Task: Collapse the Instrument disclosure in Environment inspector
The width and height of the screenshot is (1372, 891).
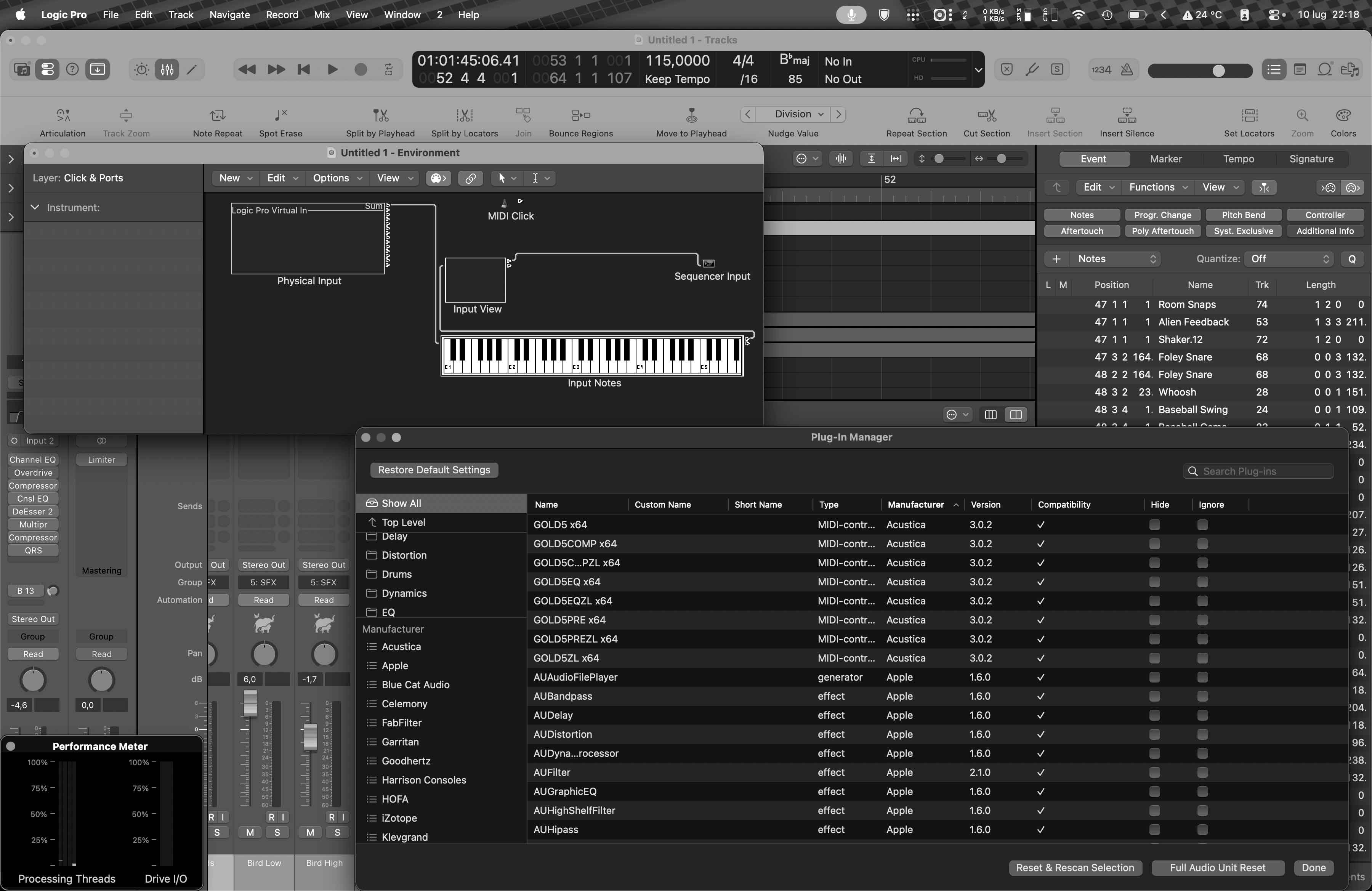Action: [x=35, y=207]
